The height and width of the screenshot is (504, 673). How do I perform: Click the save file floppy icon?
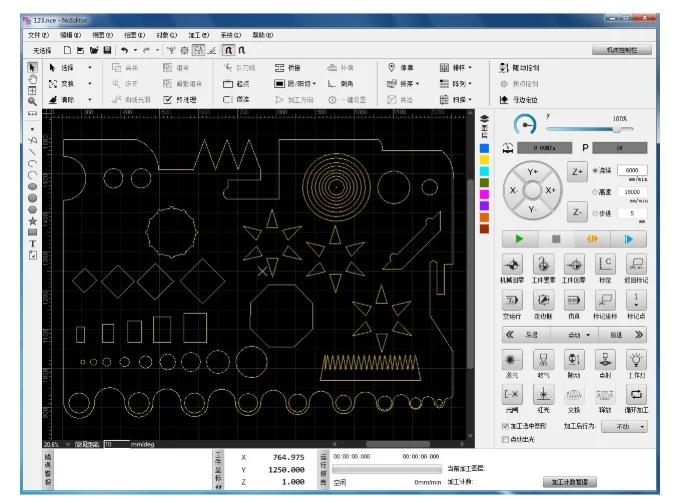click(x=107, y=50)
